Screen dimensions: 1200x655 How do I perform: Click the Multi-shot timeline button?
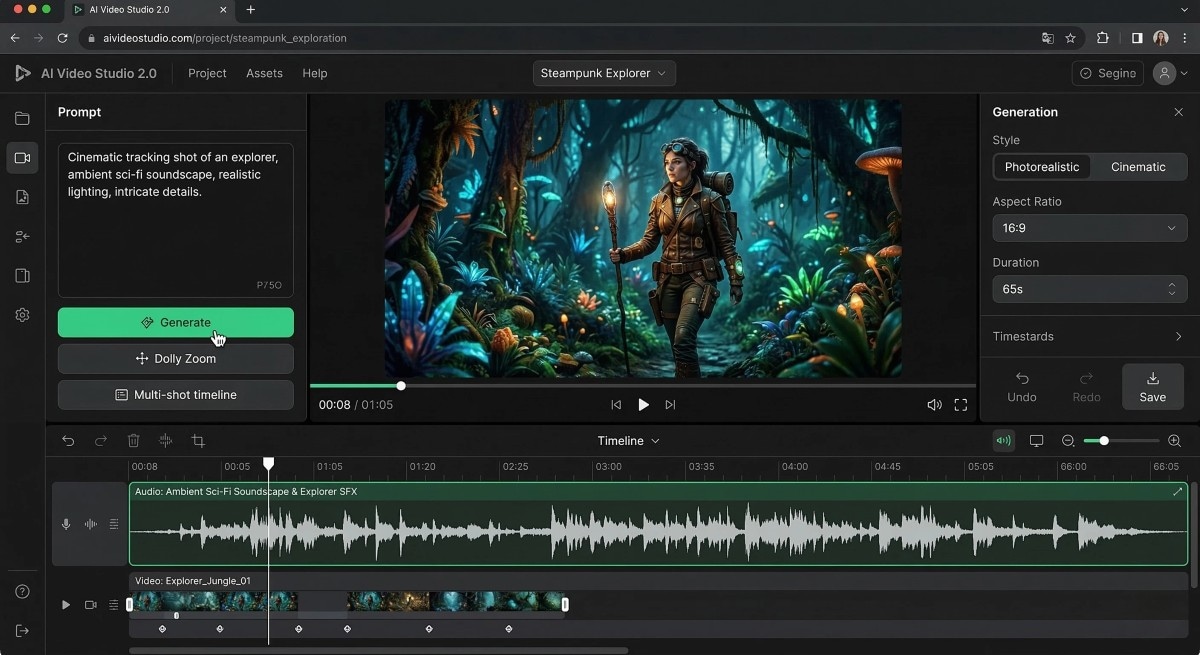click(x=176, y=395)
